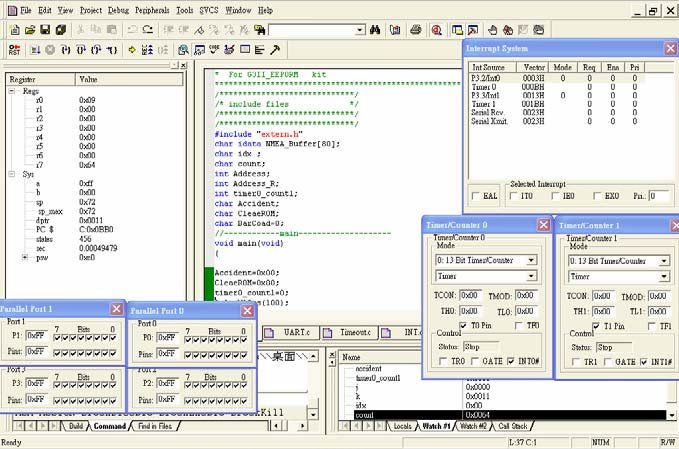Select the Timer 0 interrupt row
The width and height of the screenshot is (679, 449).
coord(556,87)
